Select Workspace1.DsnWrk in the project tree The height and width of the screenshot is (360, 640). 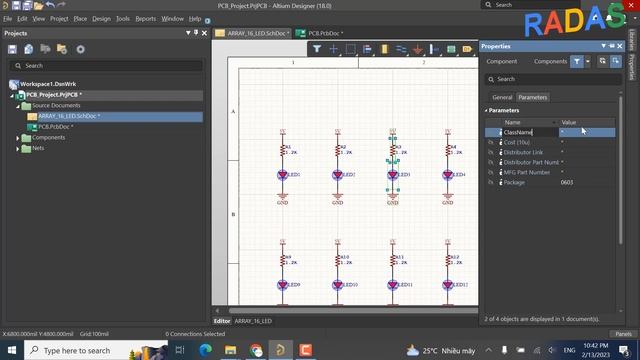[48, 84]
